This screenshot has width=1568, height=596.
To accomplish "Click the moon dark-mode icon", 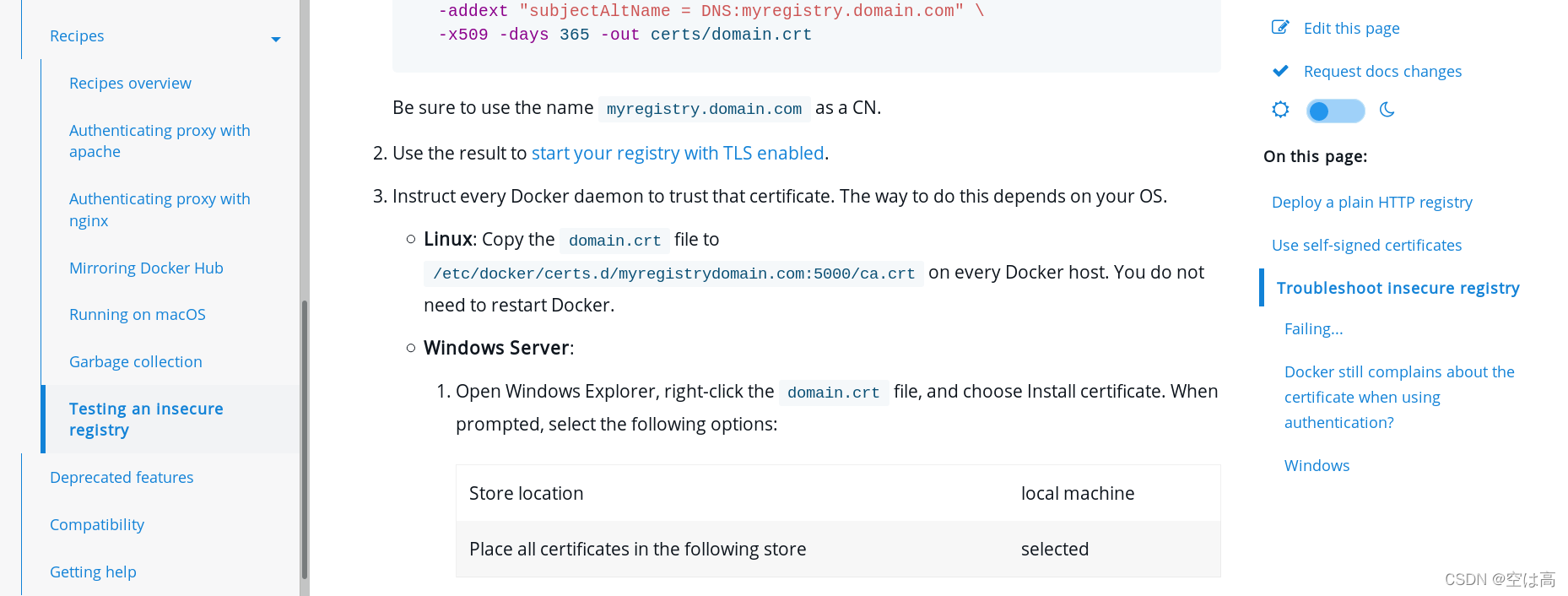I will coord(1387,110).
